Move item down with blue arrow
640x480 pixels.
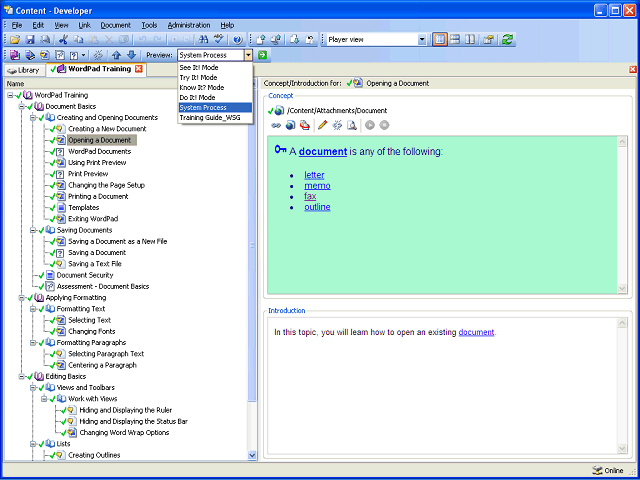click(x=131, y=55)
